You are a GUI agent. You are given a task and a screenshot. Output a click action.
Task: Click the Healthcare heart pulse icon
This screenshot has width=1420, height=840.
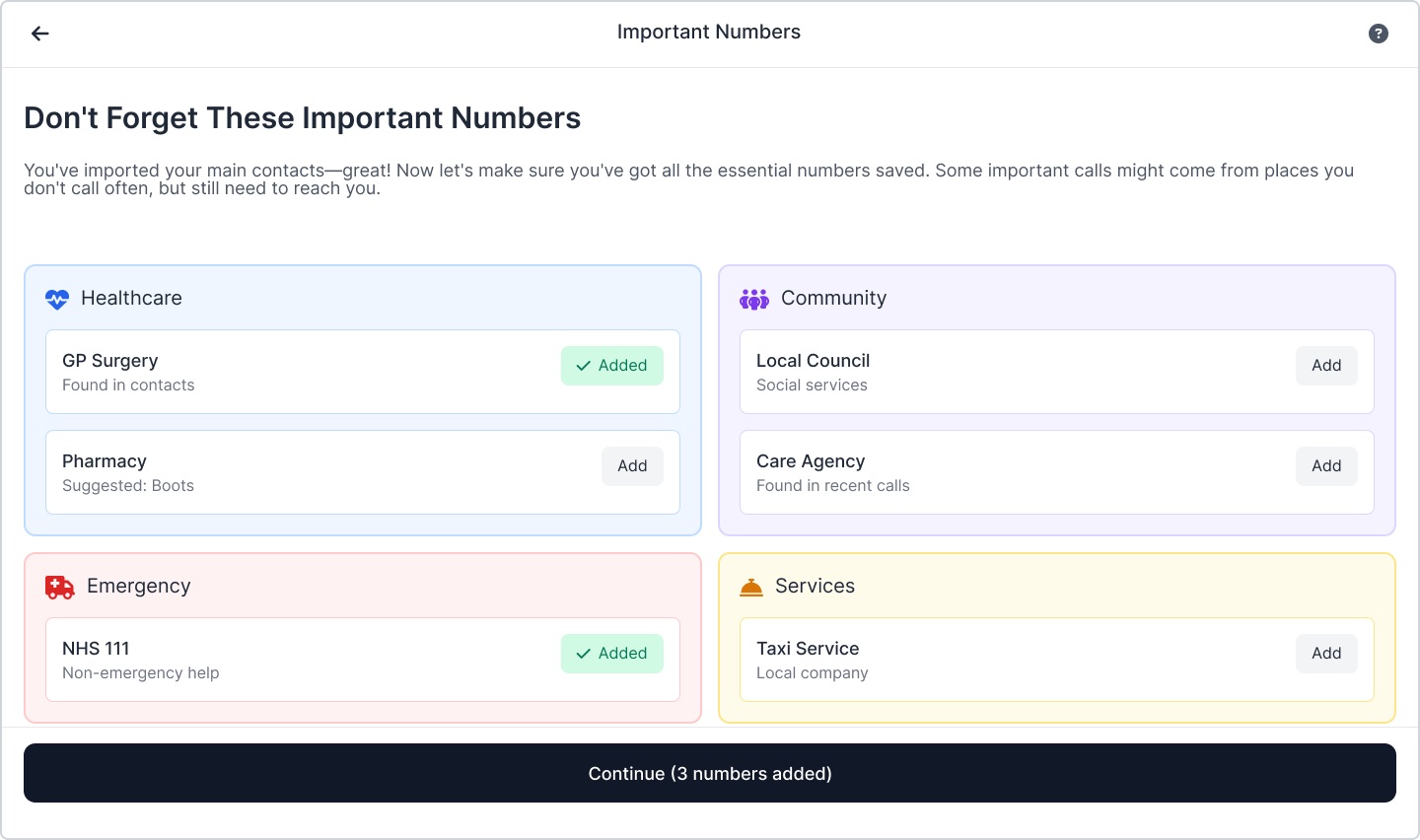tap(57, 299)
